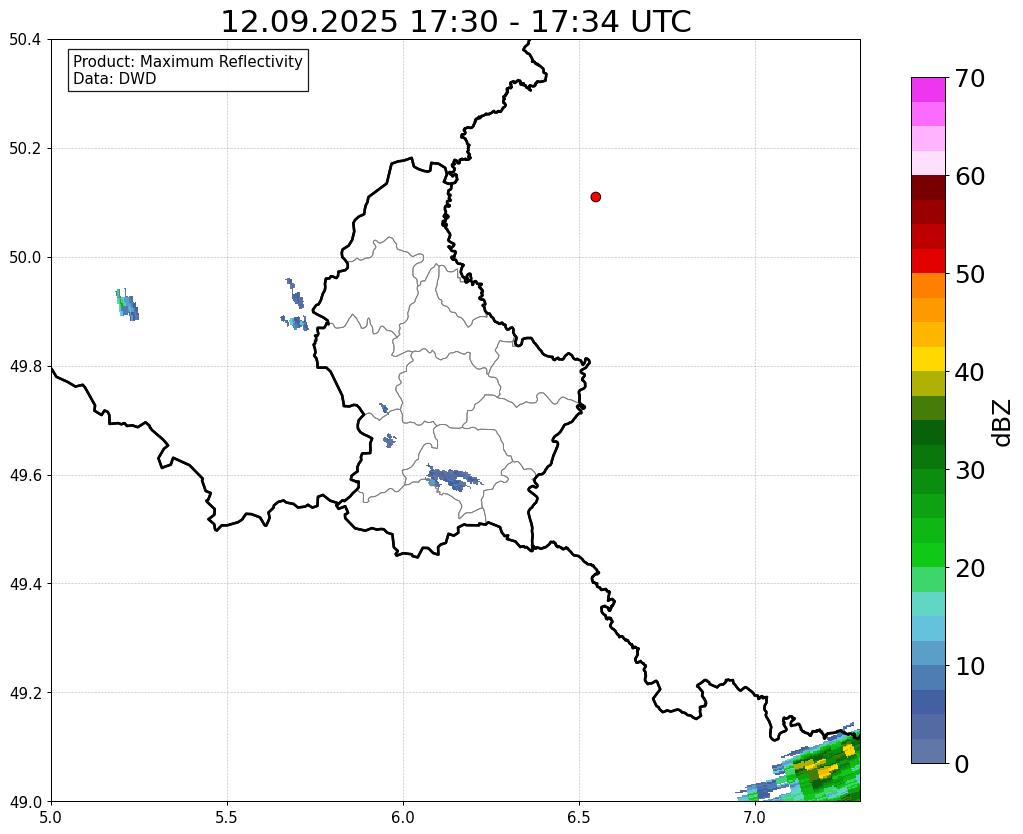
Task: Click the latitude axis label 49.6
Action: click(25, 476)
